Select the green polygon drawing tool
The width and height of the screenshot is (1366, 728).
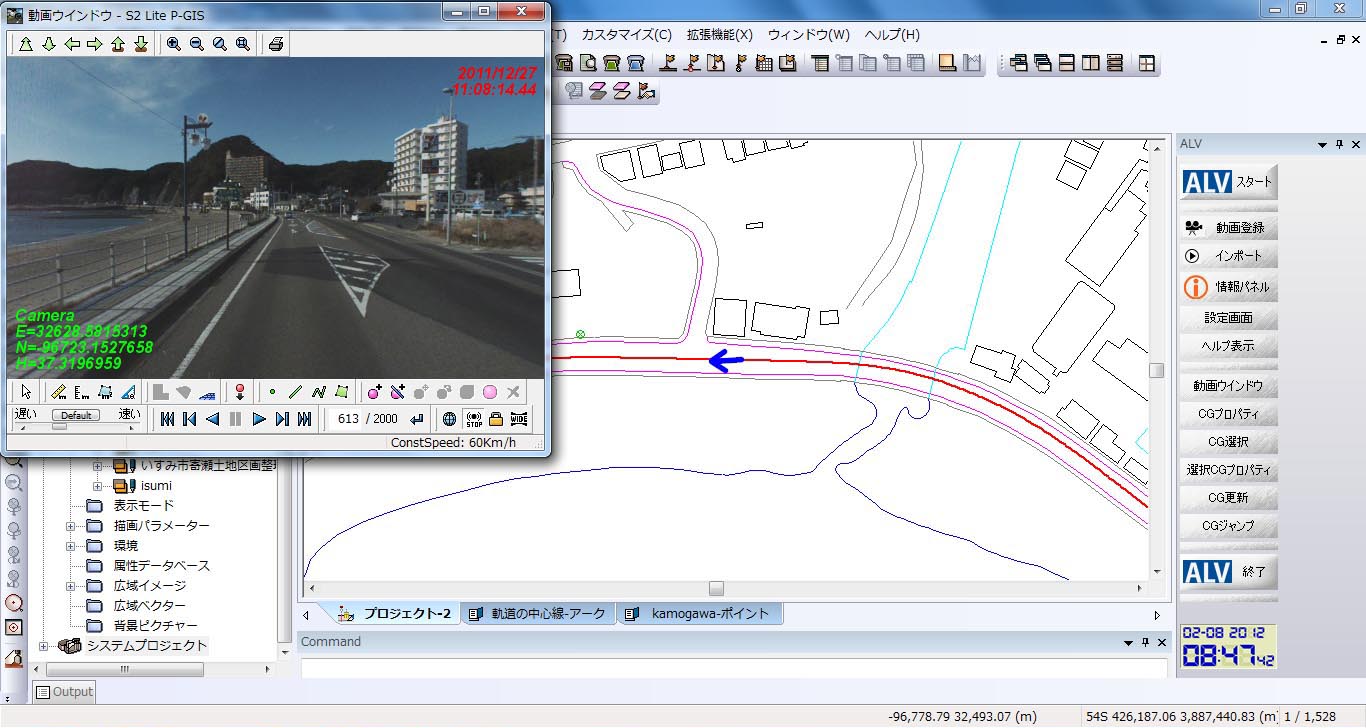342,392
